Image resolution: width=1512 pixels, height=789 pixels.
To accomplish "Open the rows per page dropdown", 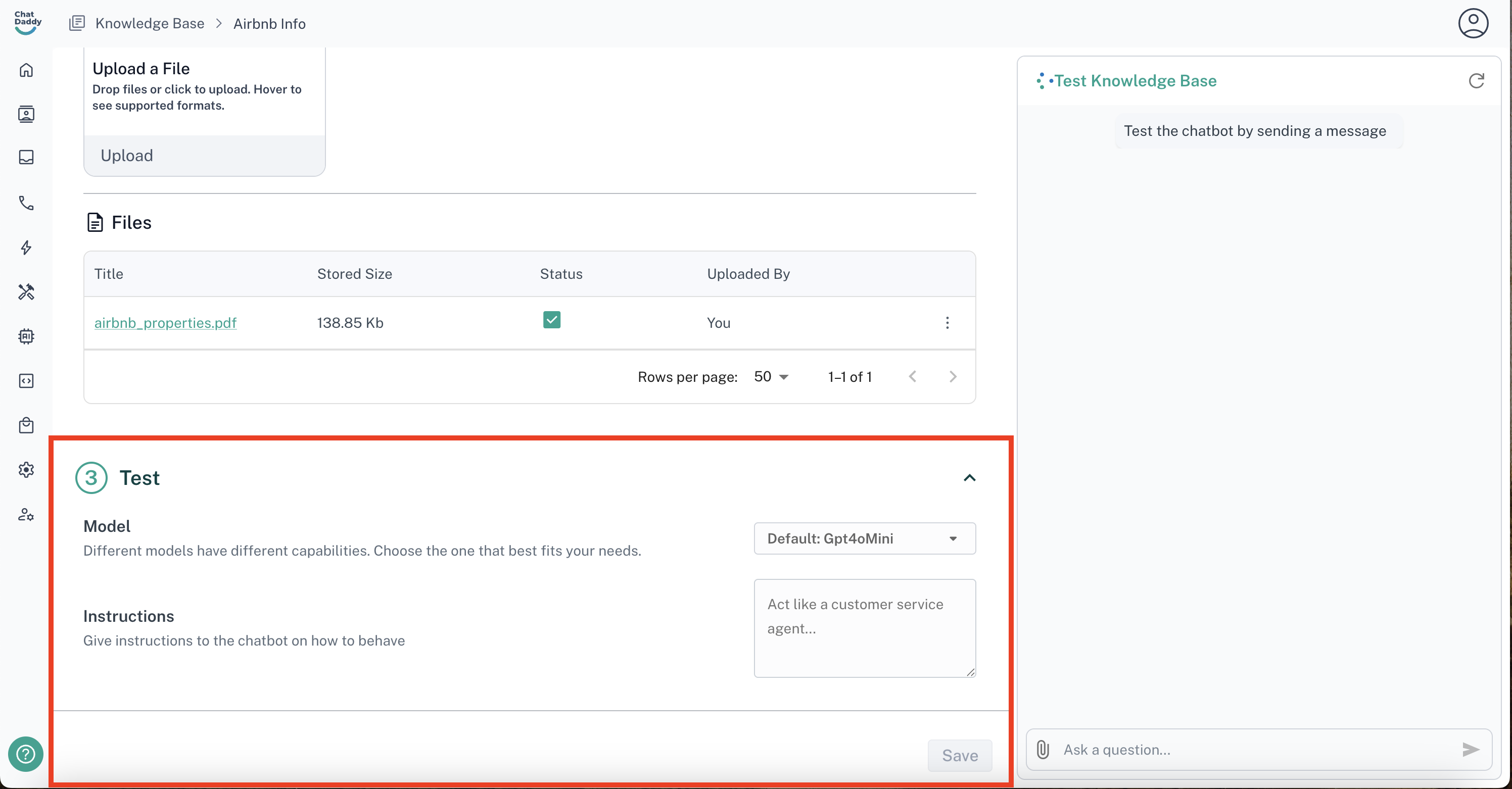I will click(771, 377).
